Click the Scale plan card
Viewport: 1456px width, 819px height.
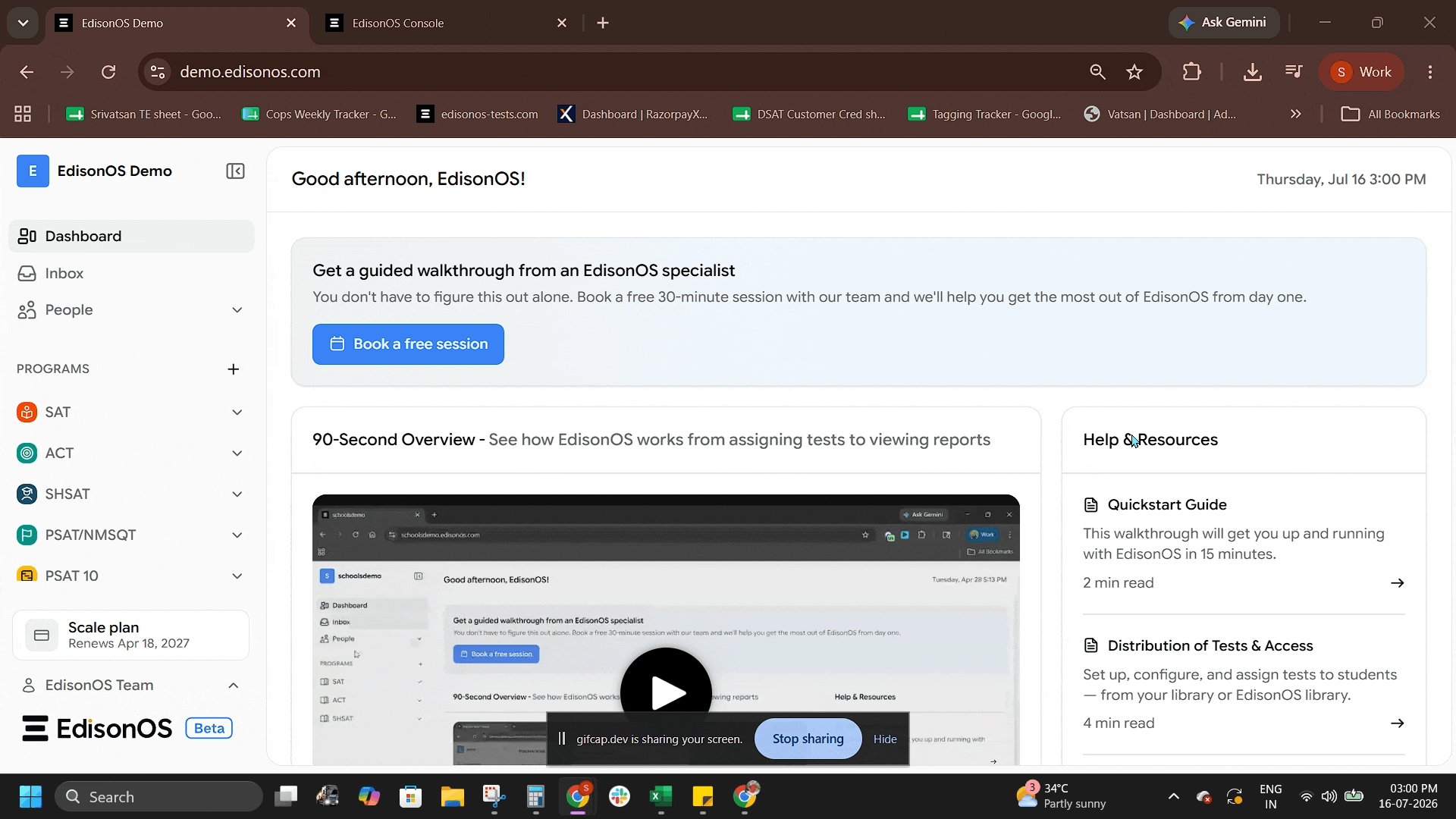click(130, 635)
